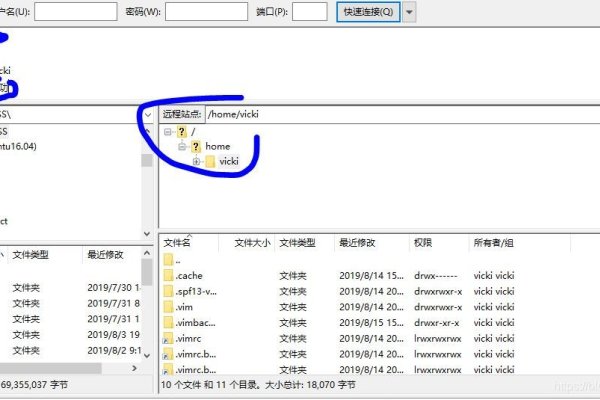Select the / root label in remote tree

pos(193,132)
